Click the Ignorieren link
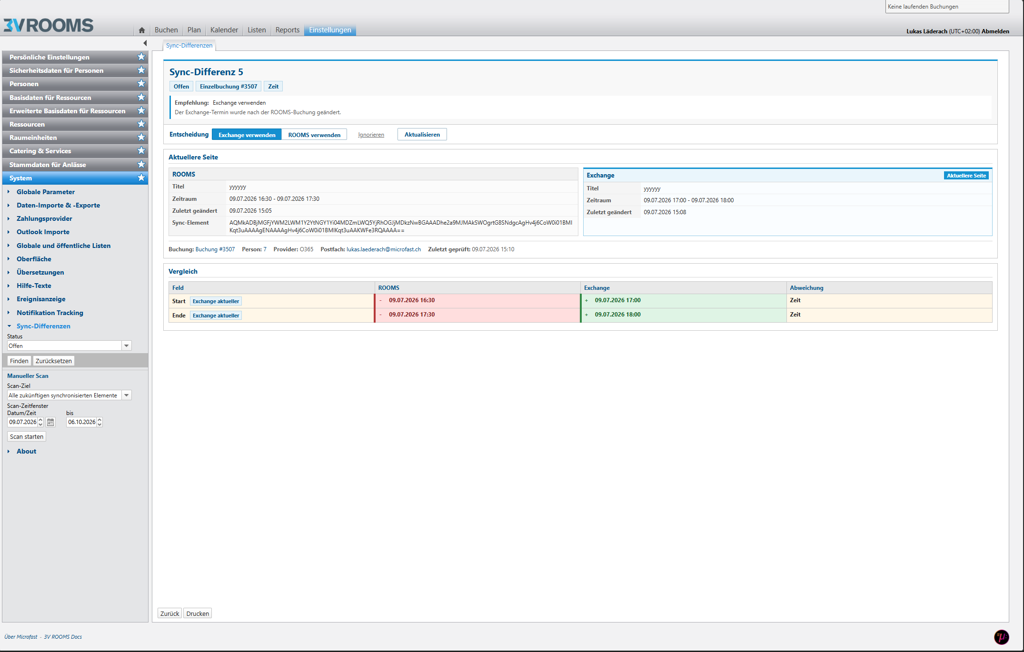 371,135
